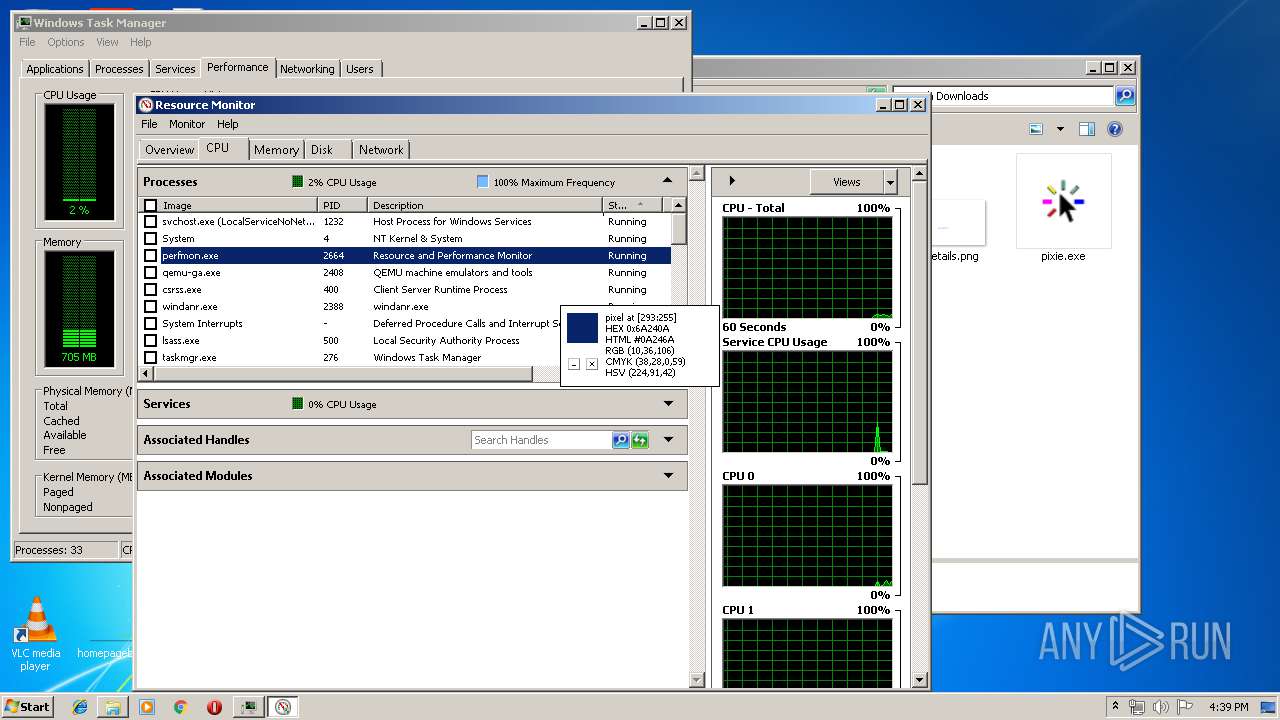Check the svchost.exe process checkbox

pos(151,222)
